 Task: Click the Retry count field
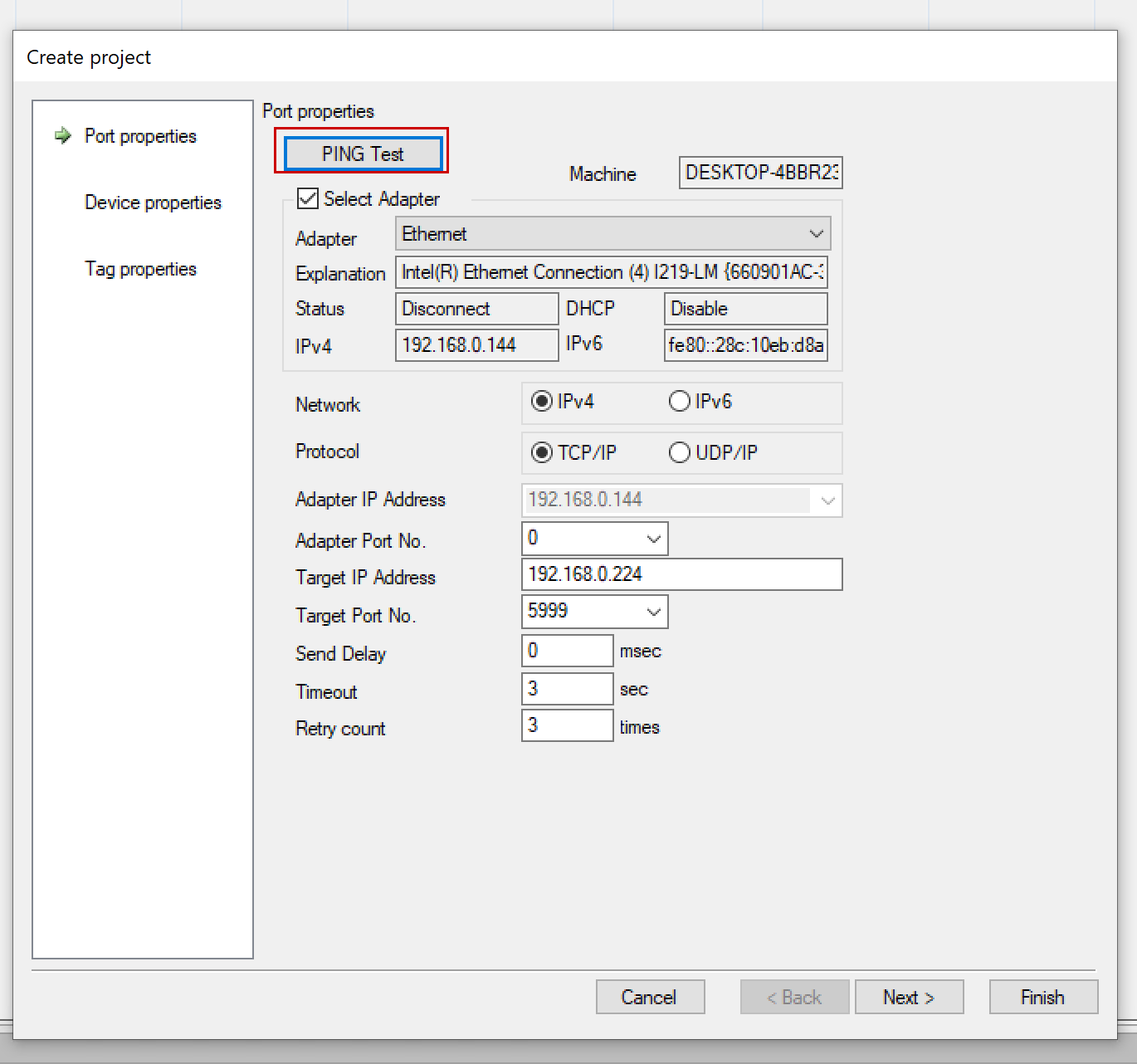point(567,725)
